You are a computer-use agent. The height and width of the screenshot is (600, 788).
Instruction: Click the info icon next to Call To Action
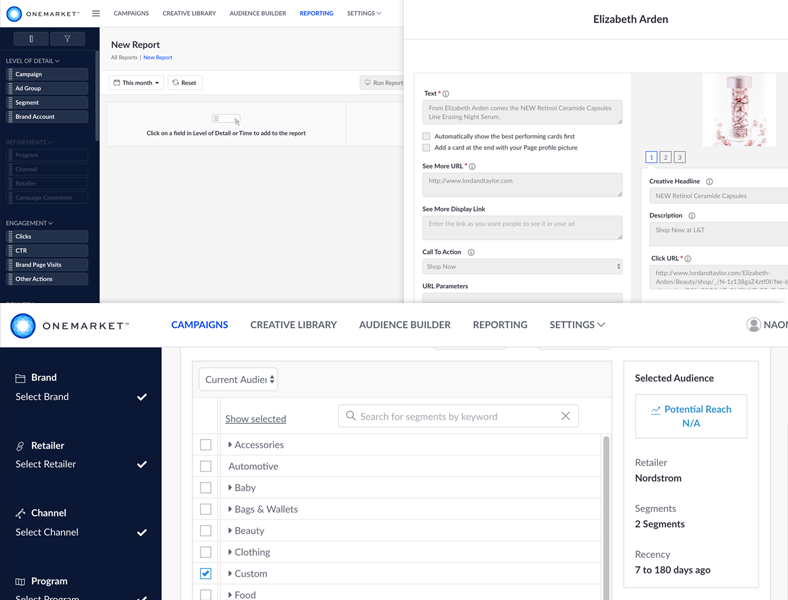(471, 252)
